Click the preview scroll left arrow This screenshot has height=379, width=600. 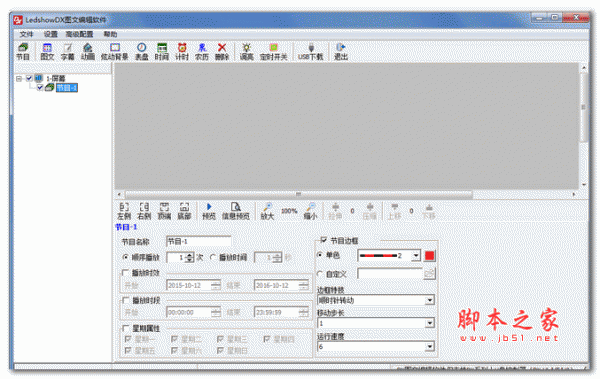(x=119, y=194)
